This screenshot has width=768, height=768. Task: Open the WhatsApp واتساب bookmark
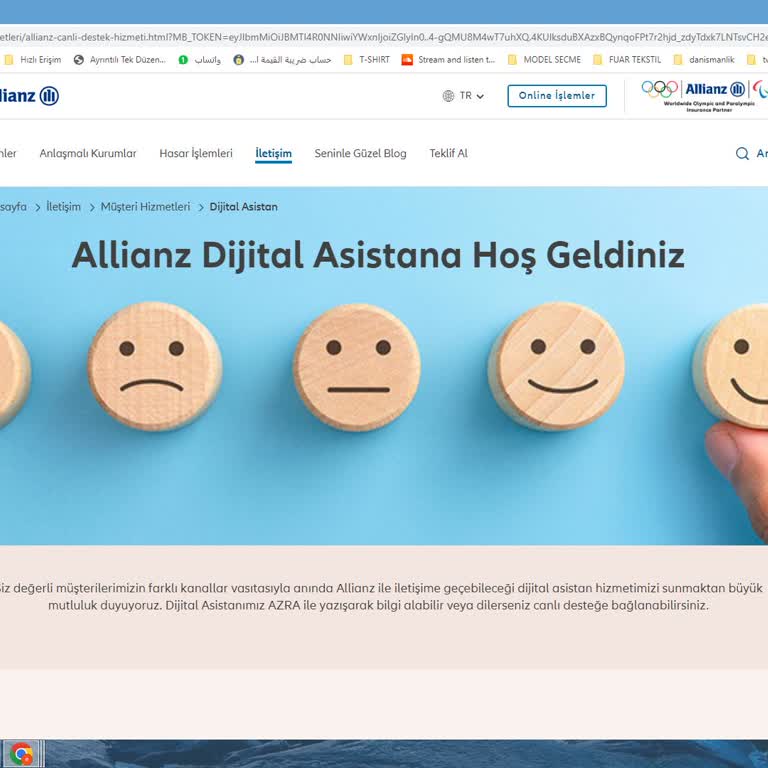[199, 60]
